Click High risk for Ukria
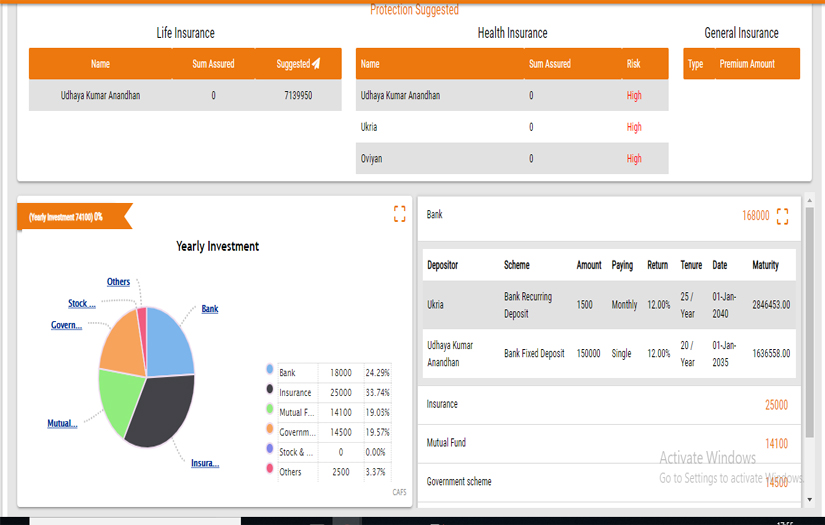The image size is (825, 525). pos(634,127)
